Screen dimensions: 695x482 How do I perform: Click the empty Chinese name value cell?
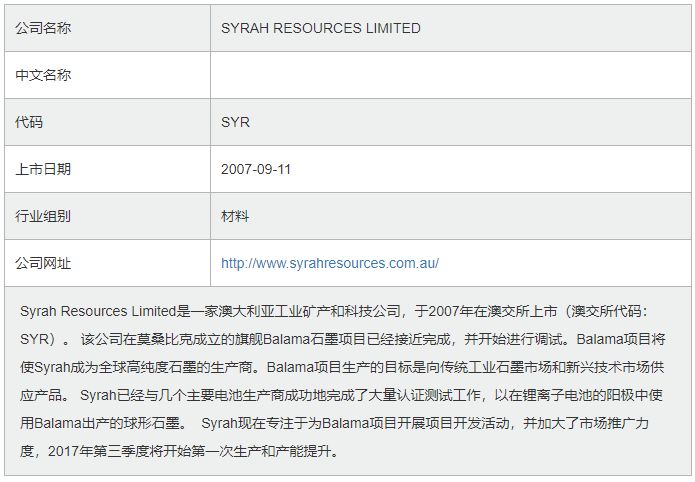click(x=451, y=75)
